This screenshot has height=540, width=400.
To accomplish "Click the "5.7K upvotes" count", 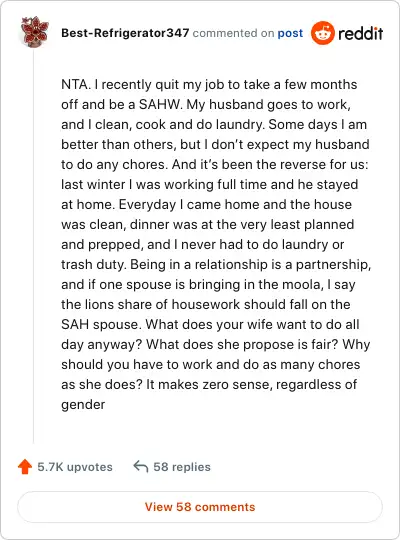I will tap(75, 467).
